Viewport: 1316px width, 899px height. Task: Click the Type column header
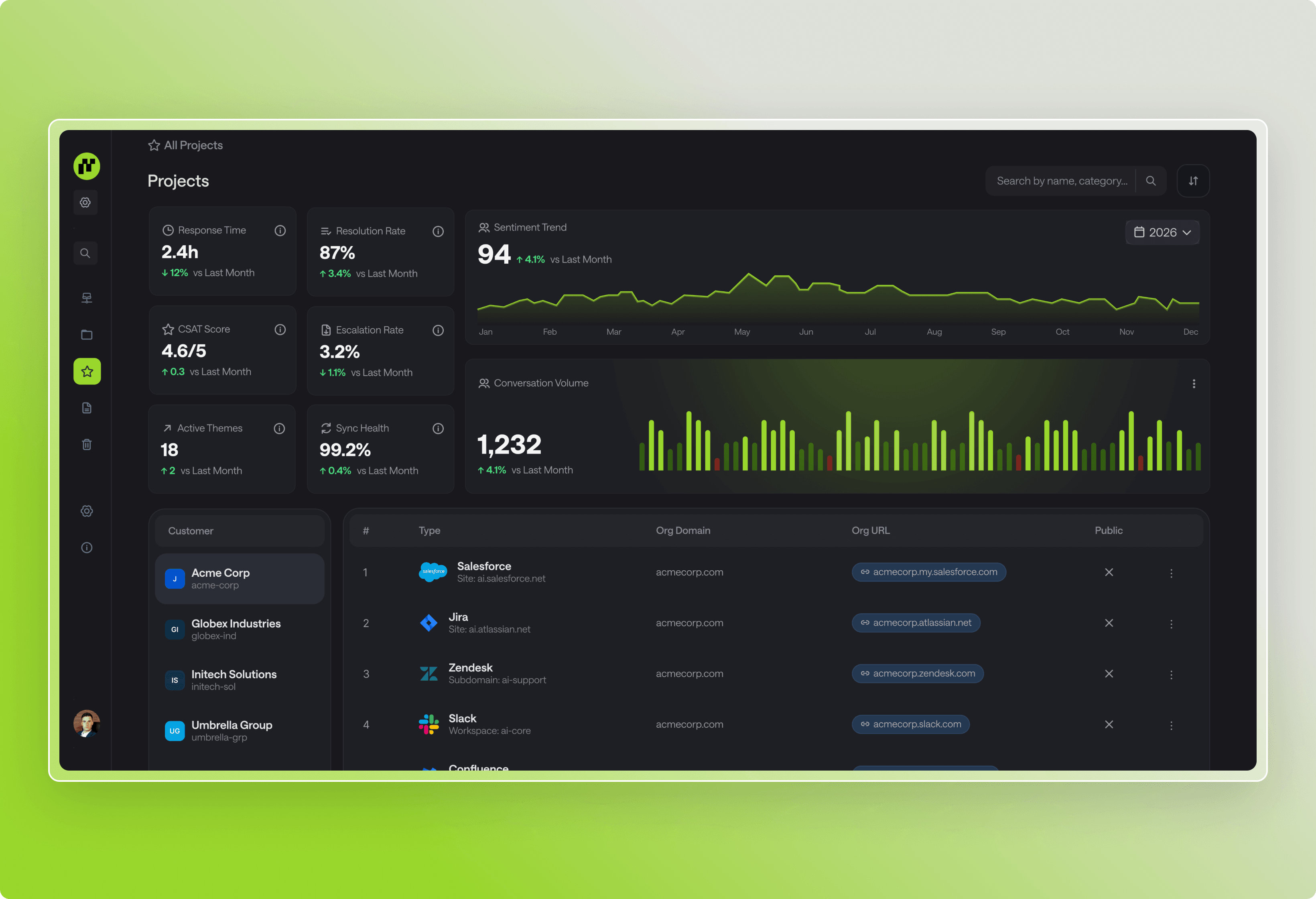(x=430, y=531)
